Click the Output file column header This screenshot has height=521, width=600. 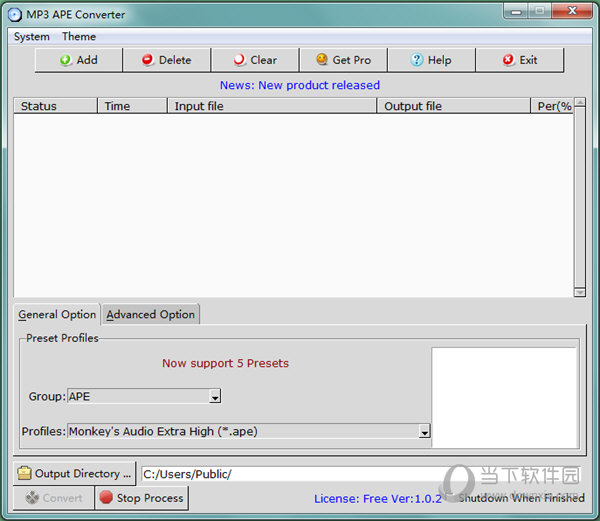[454, 106]
